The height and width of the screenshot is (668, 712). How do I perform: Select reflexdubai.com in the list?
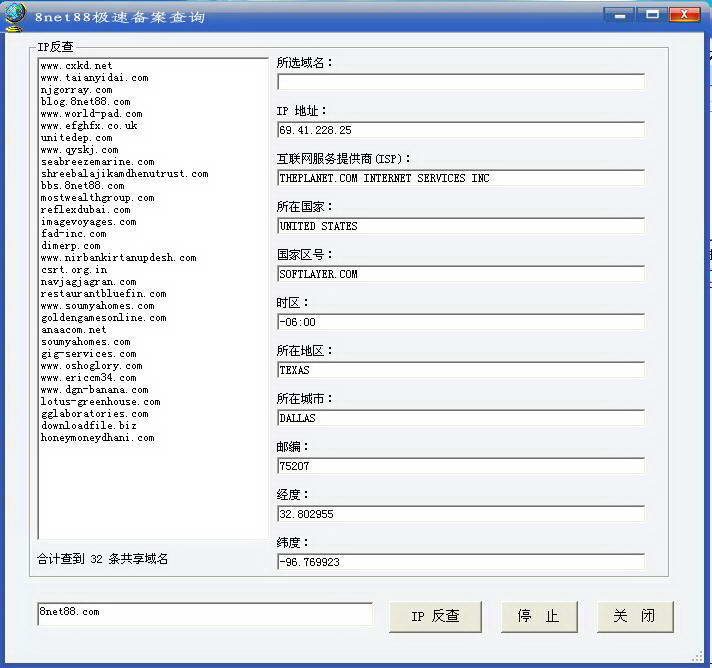[x=85, y=210]
